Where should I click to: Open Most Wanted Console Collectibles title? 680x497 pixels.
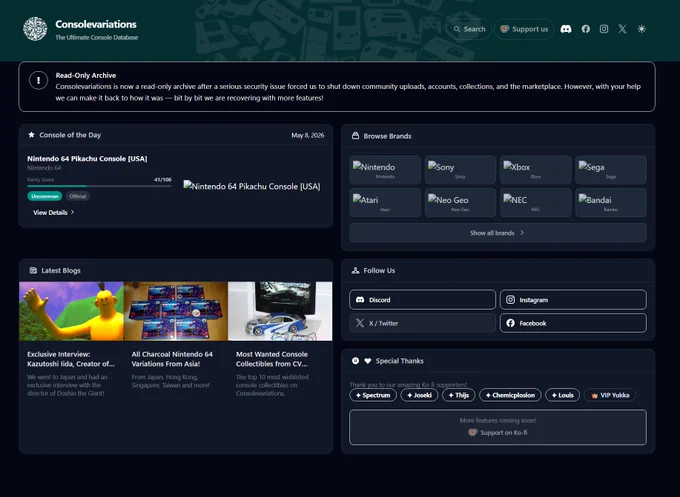(272, 359)
